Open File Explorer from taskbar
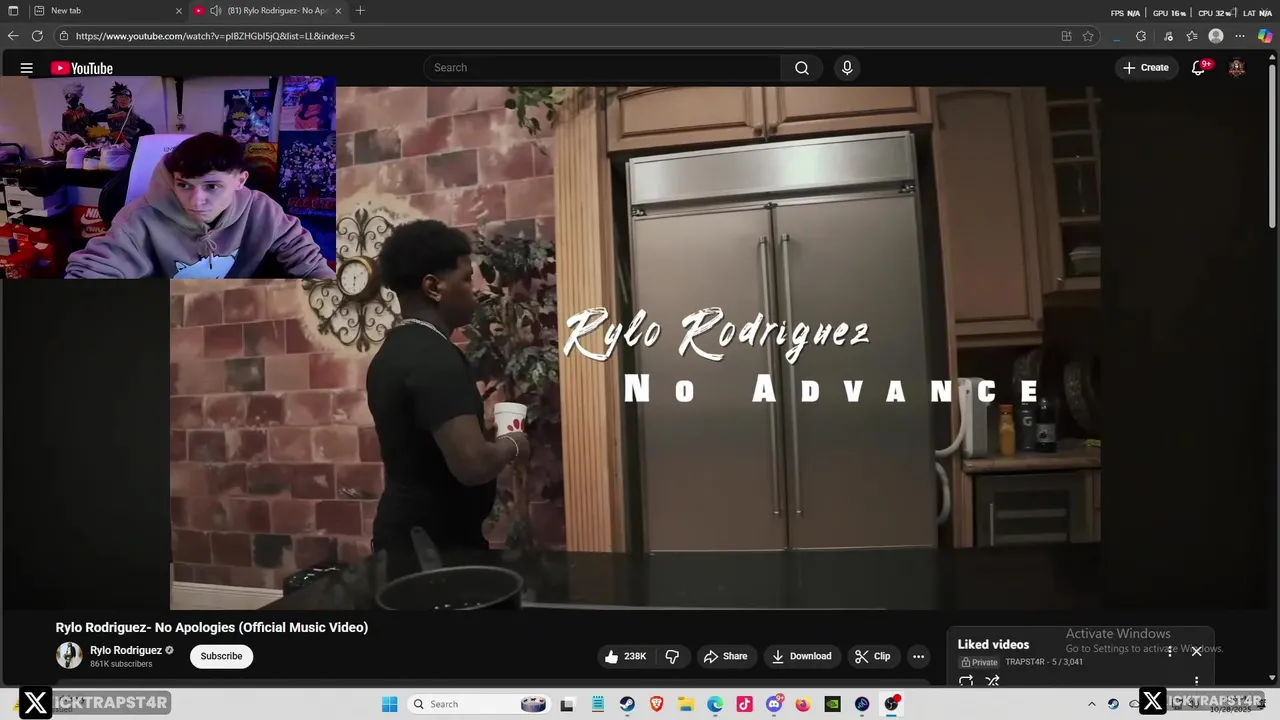Screen dimensions: 1280x720 [686, 704]
